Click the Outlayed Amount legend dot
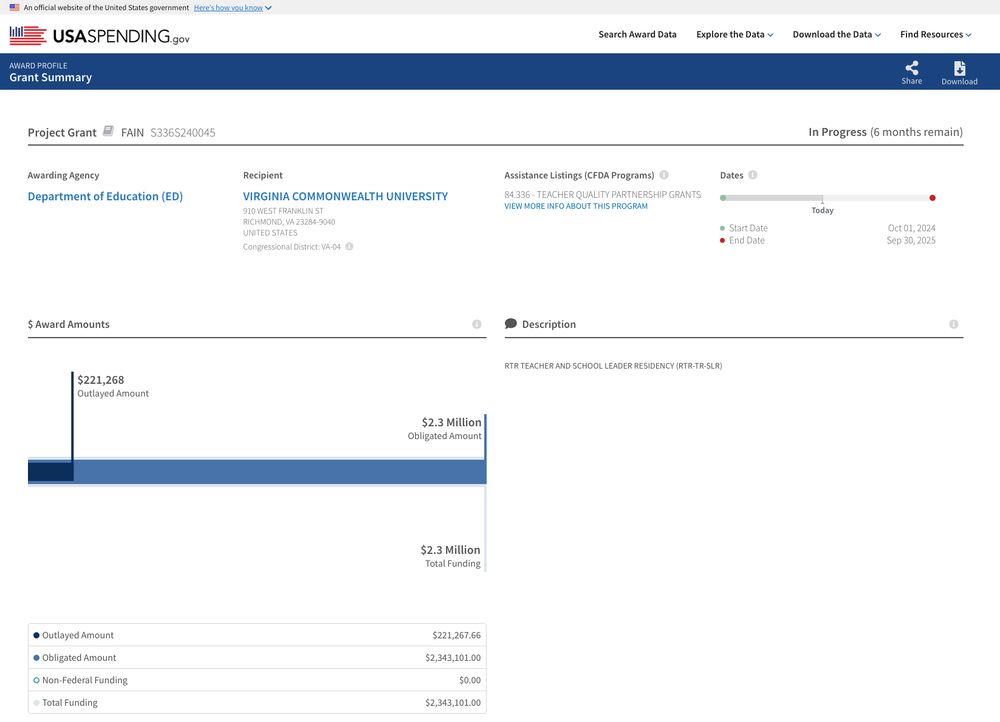 point(36,635)
